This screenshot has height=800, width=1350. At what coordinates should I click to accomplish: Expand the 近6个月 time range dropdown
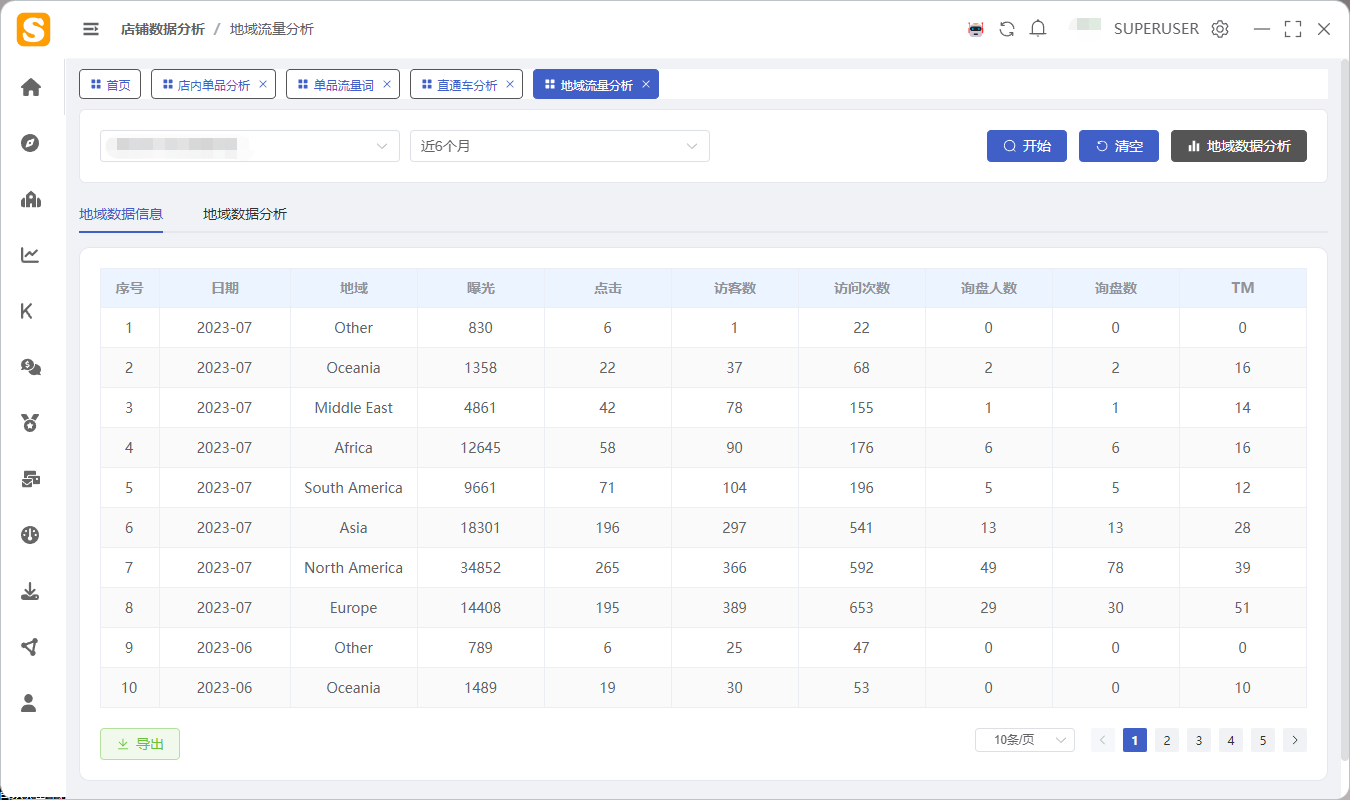pos(560,146)
